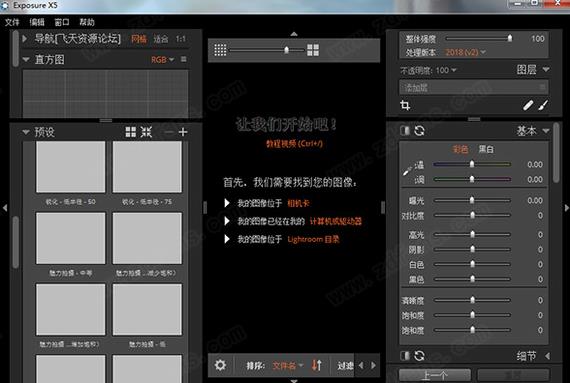Expand the 相机卡 instruction arrow
The height and width of the screenshot is (383, 570).
227,203
